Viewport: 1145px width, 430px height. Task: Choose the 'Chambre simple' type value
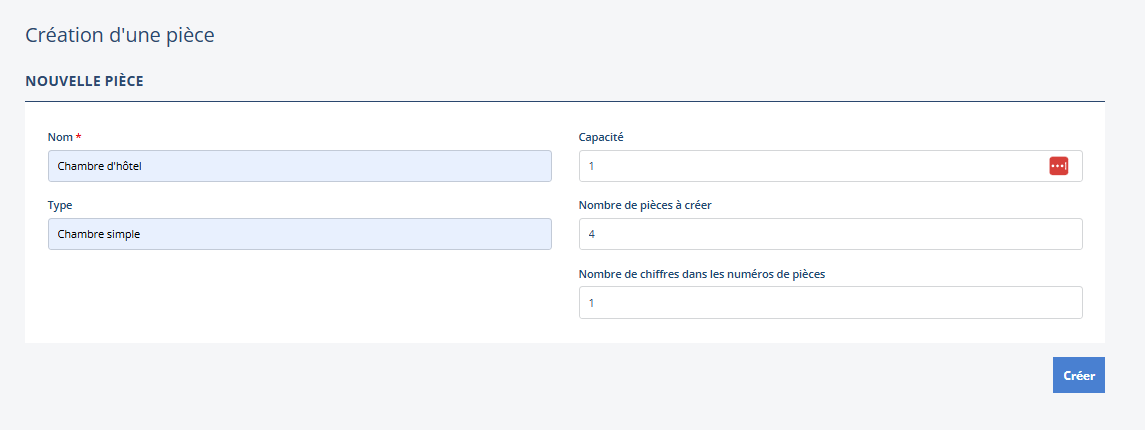click(99, 234)
